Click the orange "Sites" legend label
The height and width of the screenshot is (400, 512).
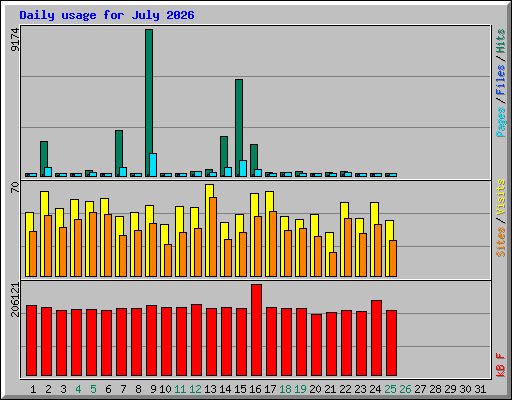pyautogui.click(x=500, y=242)
